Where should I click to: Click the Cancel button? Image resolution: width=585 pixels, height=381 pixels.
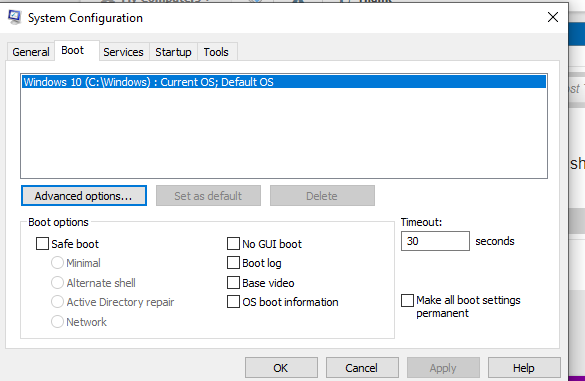[362, 368]
